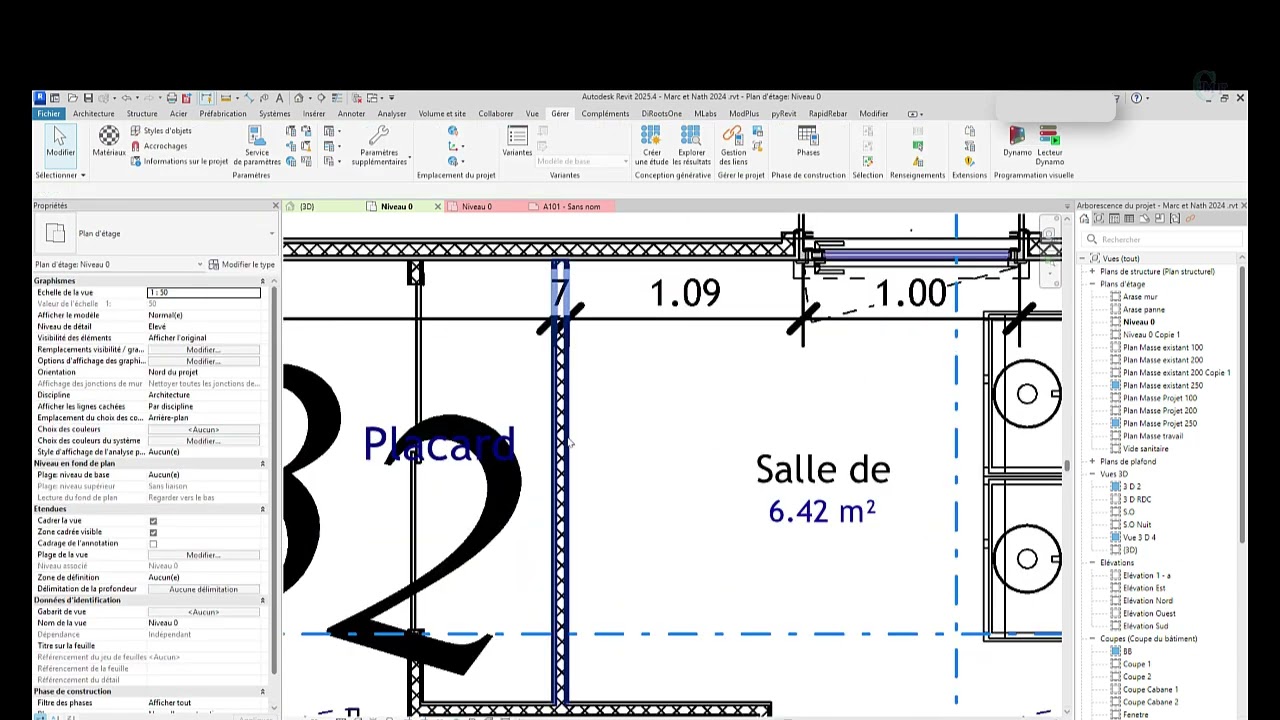
Task: Click the Undo arrow in quick access toolbar
Action: (125, 98)
